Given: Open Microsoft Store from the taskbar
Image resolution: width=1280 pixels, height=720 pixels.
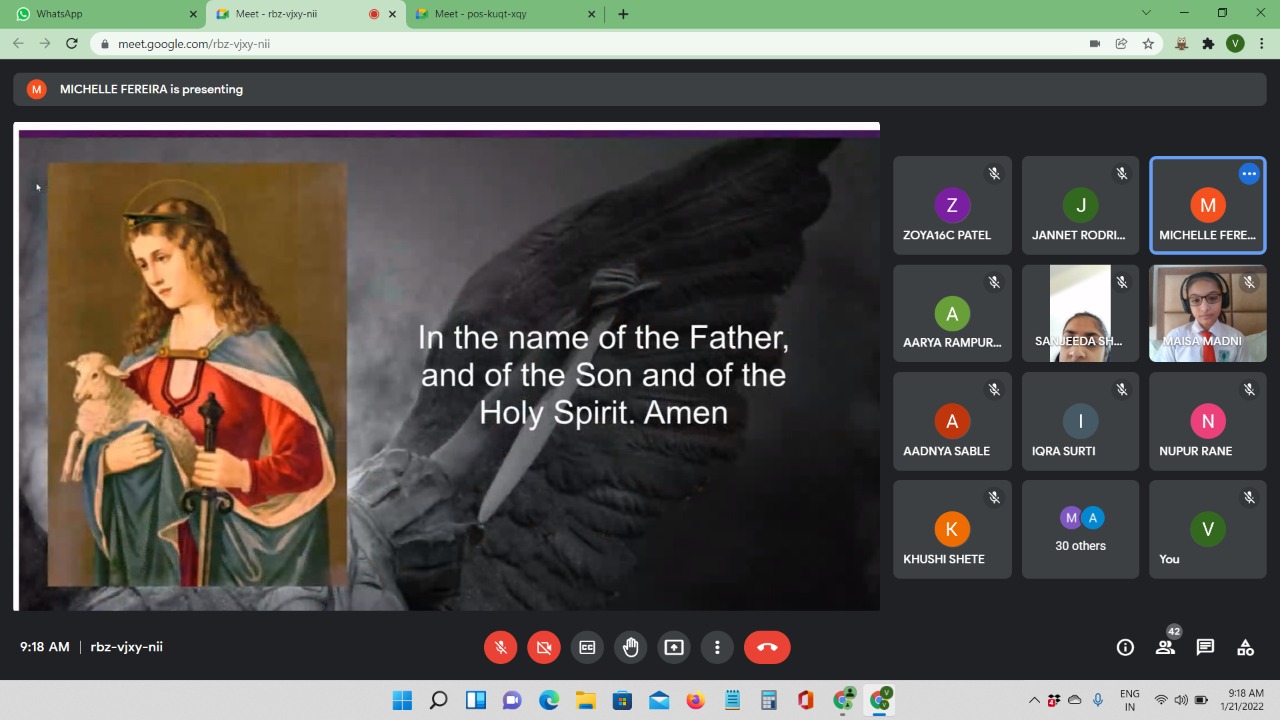Looking at the screenshot, I should tap(622, 700).
